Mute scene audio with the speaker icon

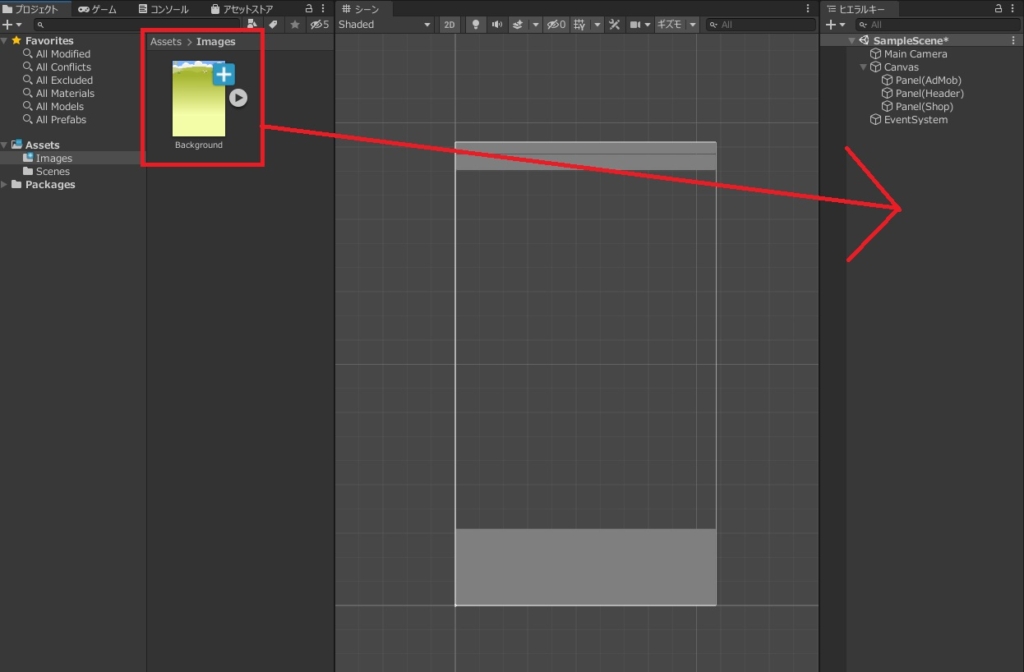click(x=497, y=24)
